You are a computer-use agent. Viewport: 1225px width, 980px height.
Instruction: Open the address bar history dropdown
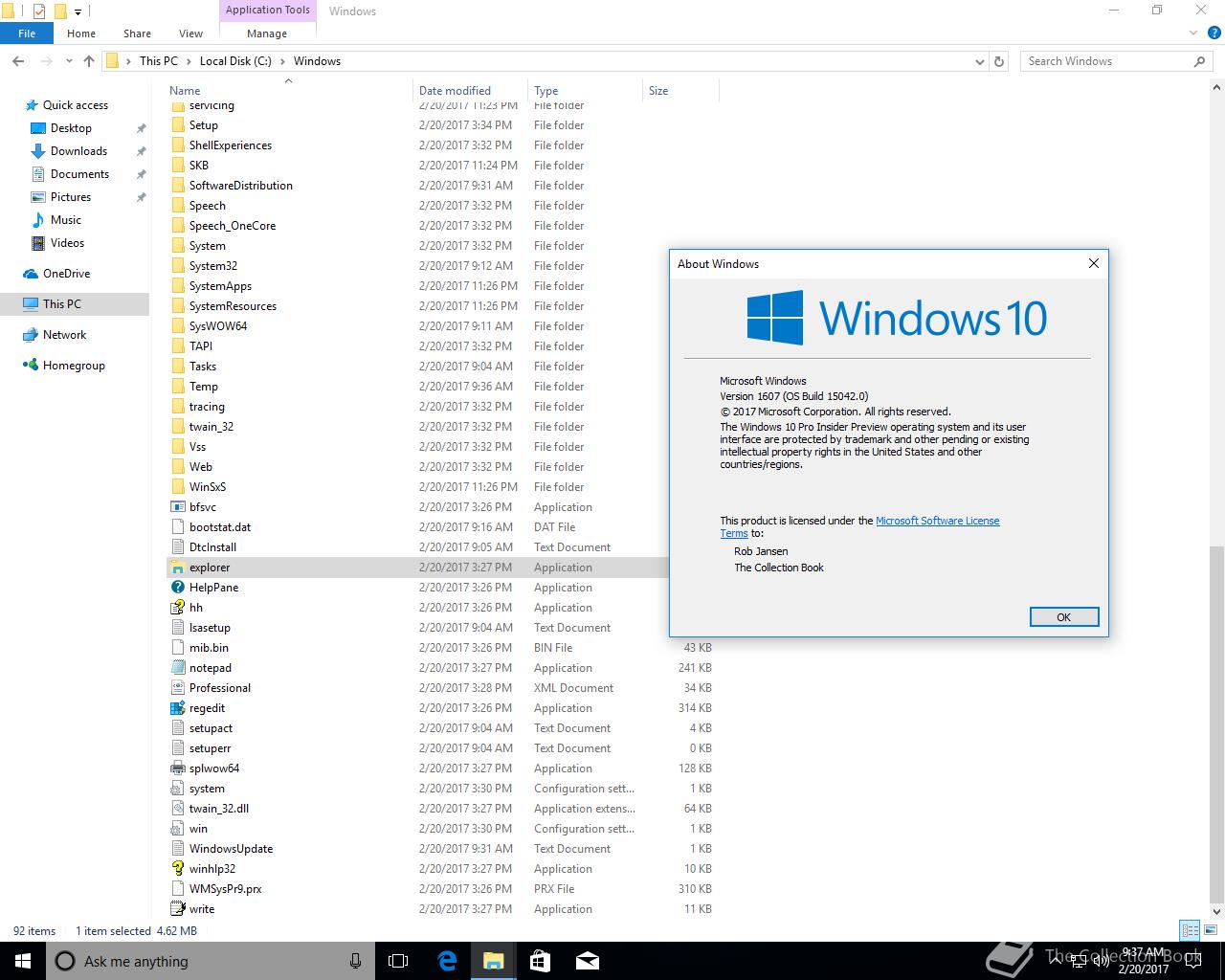979,61
